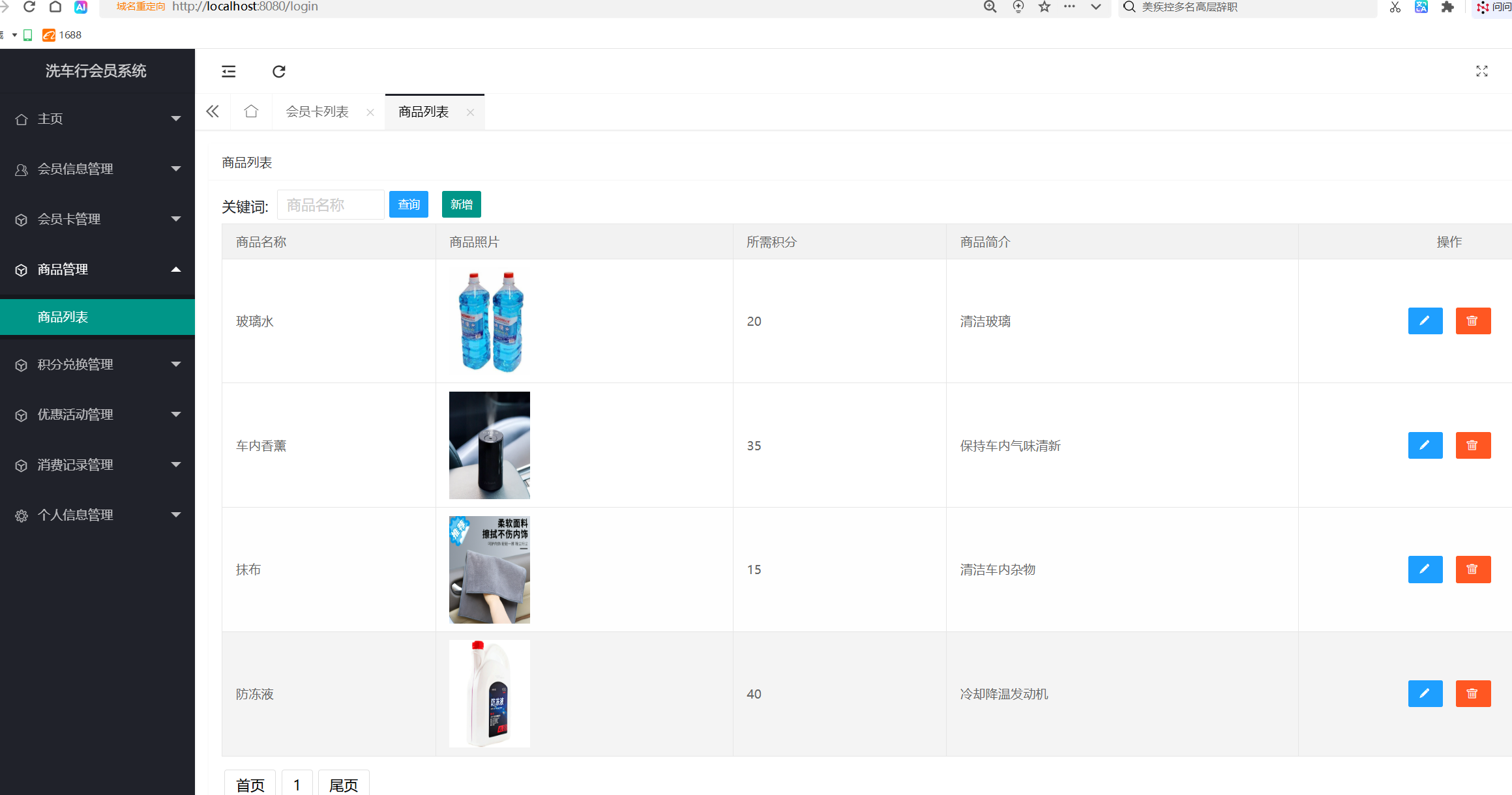This screenshot has width=1512, height=795.
Task: Edit the 抹布 product row
Action: tap(1425, 570)
